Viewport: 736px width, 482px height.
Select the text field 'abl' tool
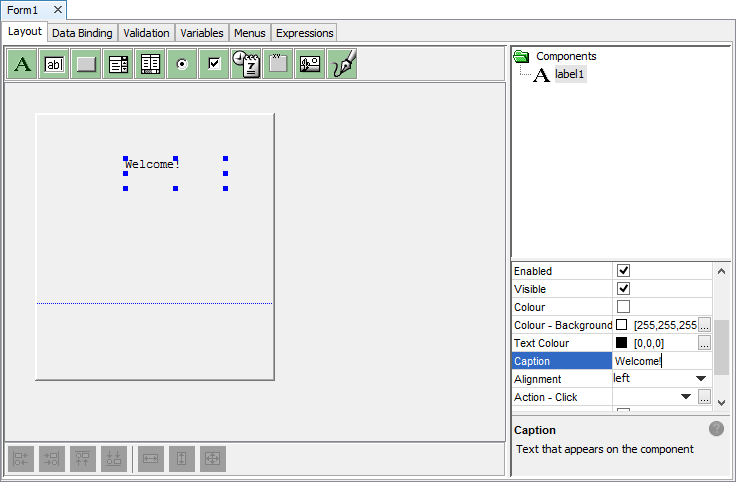click(55, 64)
